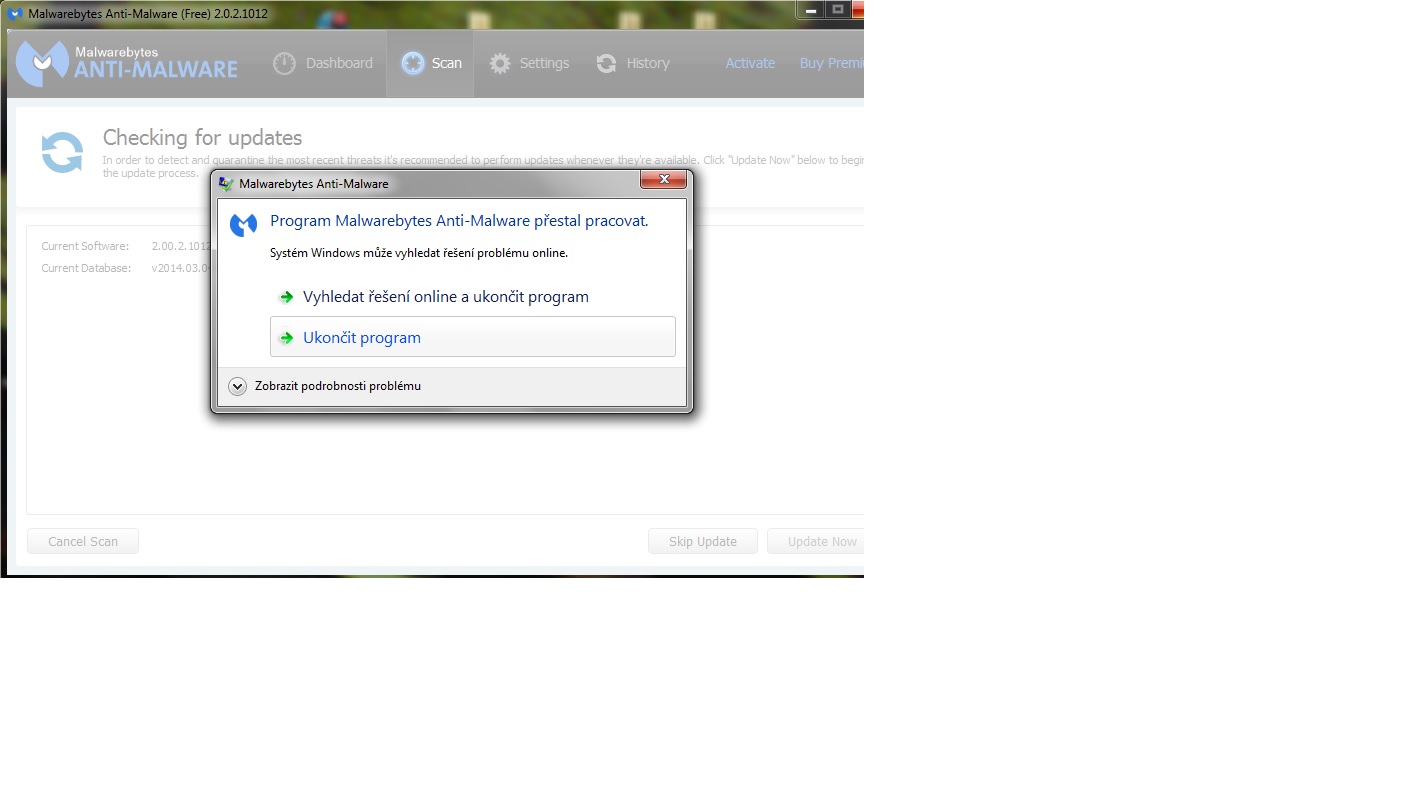The width and height of the screenshot is (1415, 791).
Task: Expand Zobrazit podrobnosti problému
Action: tap(325, 386)
